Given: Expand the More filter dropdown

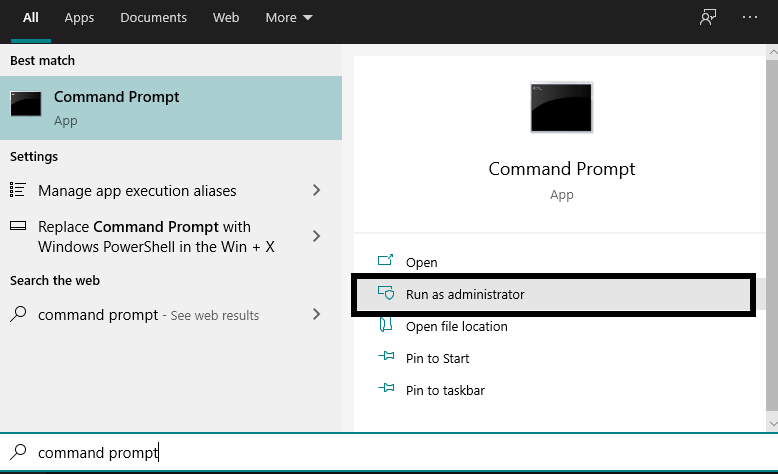Looking at the screenshot, I should pos(289,18).
